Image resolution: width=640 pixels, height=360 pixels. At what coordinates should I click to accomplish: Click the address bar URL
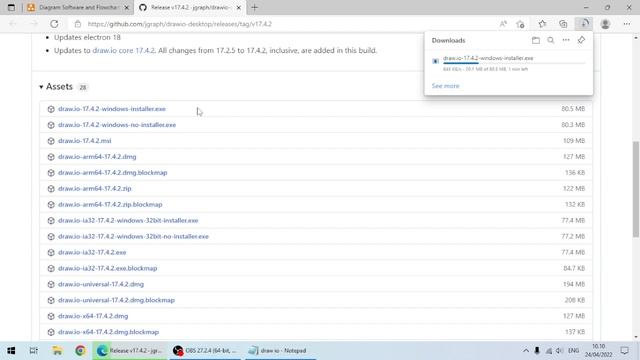[180, 24]
